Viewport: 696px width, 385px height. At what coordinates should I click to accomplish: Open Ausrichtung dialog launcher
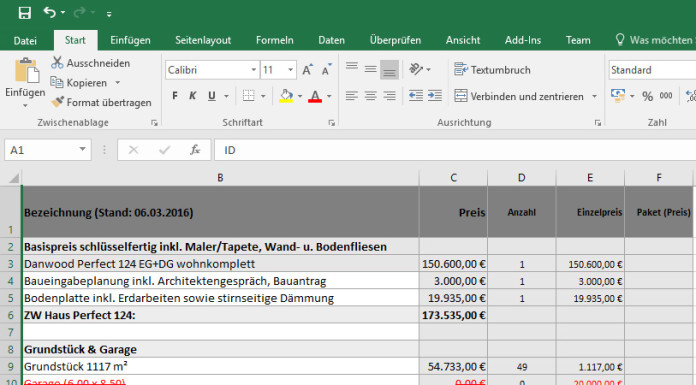(598, 123)
